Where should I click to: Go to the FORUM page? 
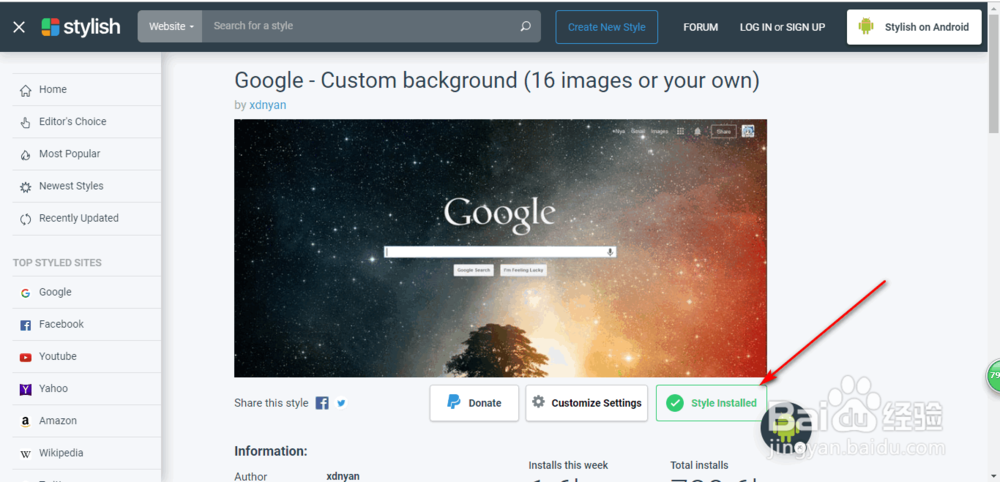700,27
